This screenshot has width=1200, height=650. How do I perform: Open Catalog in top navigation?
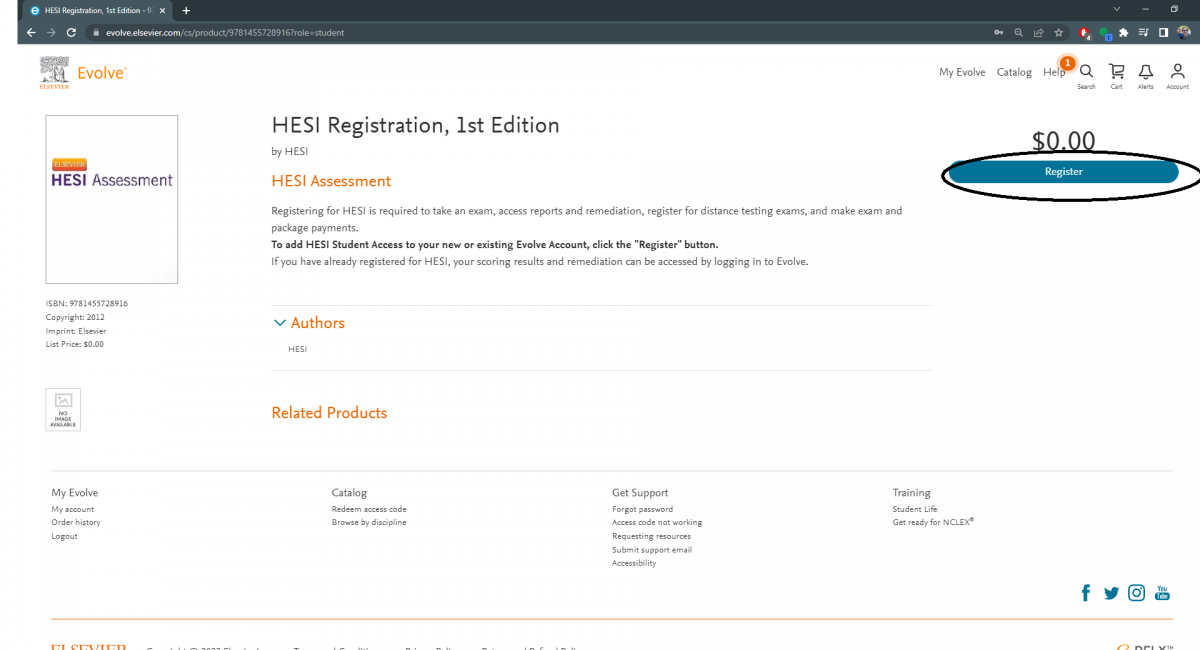(x=1014, y=72)
